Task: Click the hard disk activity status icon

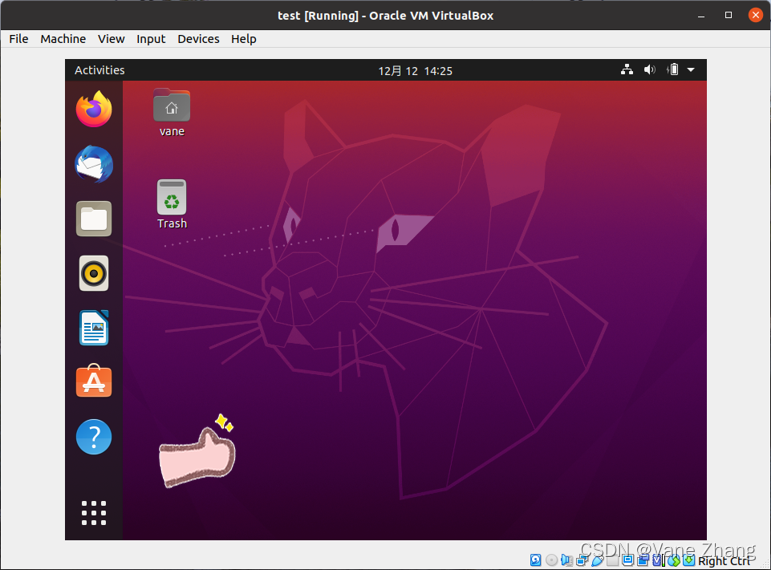Action: coord(535,560)
